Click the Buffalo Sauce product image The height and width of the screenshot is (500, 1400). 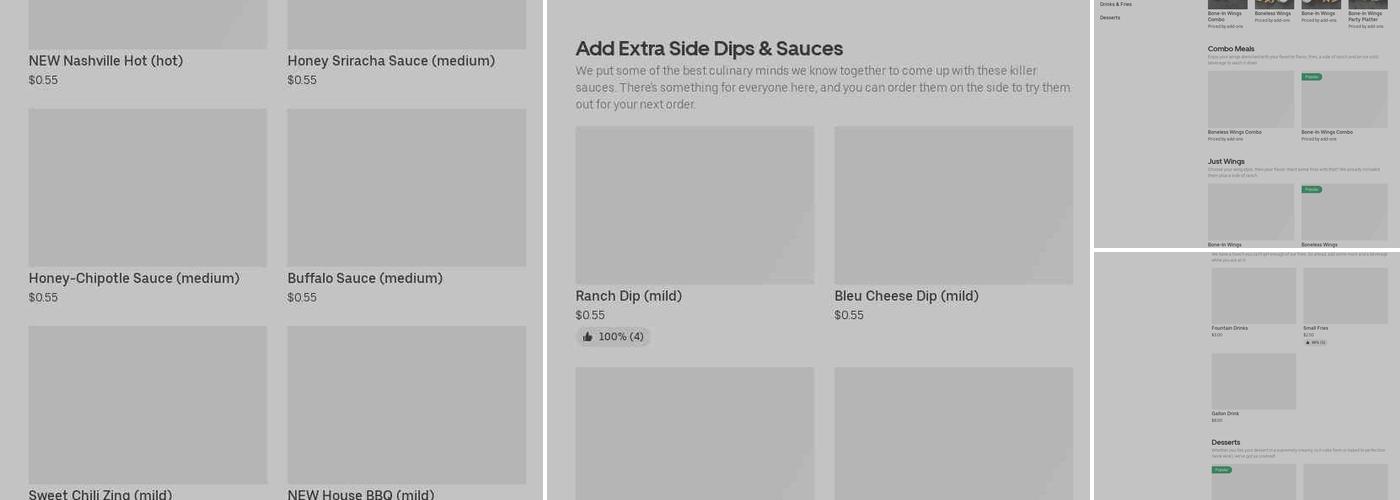pos(406,188)
